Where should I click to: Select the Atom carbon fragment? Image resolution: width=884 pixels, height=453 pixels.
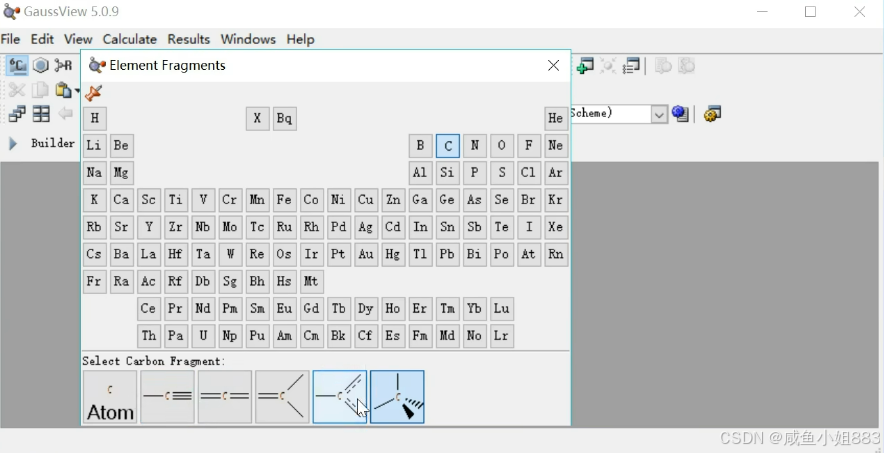[x=110, y=397]
